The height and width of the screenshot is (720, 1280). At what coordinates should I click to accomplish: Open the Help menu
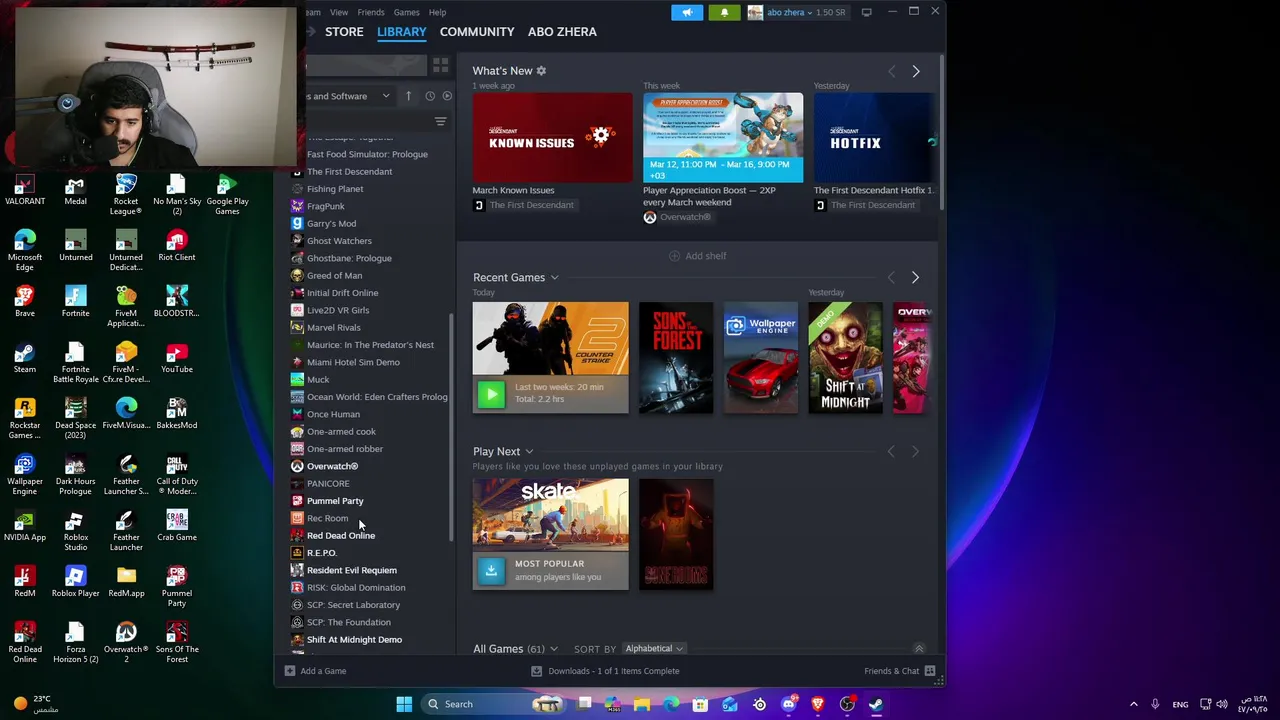[437, 12]
